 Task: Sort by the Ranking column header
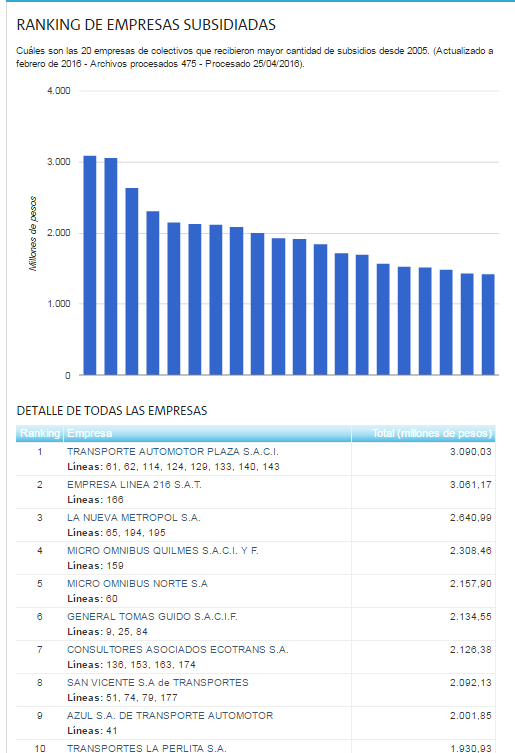coord(40,433)
